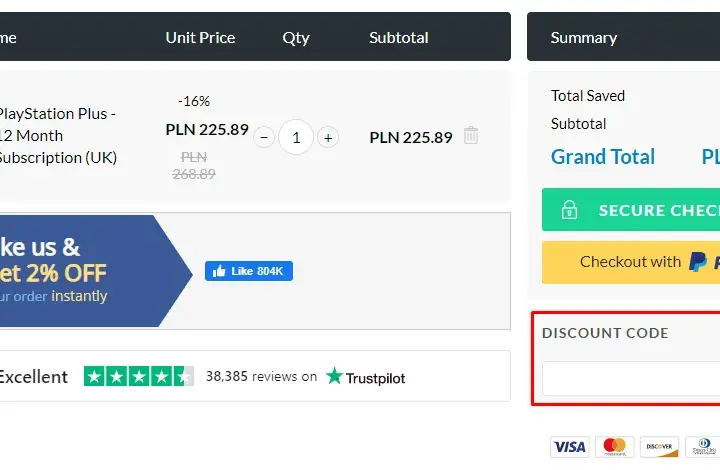The width and height of the screenshot is (720, 470).
Task: Click the lock icon on Secure Checkout
Action: tap(569, 210)
